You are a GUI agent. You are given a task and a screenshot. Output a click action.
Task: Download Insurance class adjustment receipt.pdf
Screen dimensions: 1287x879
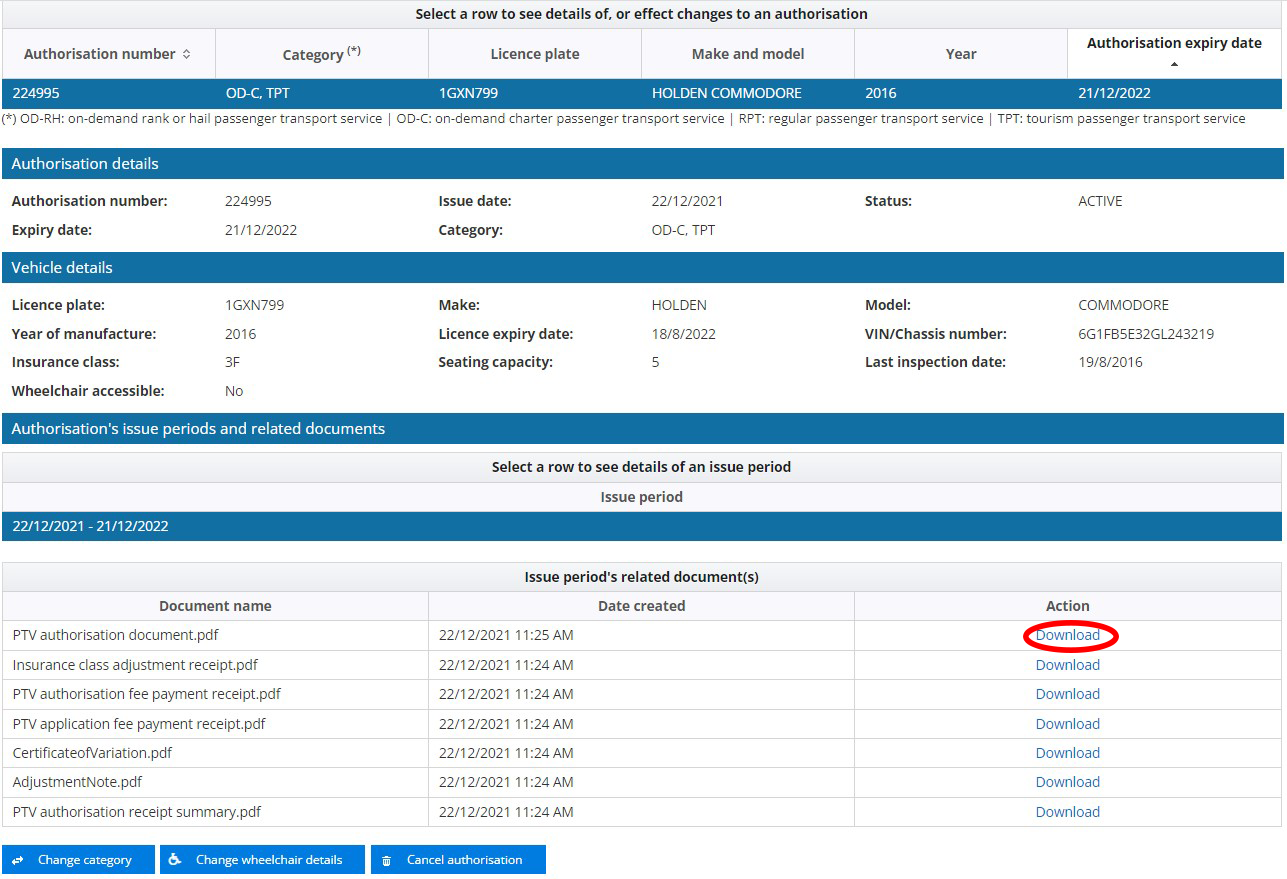point(1067,665)
